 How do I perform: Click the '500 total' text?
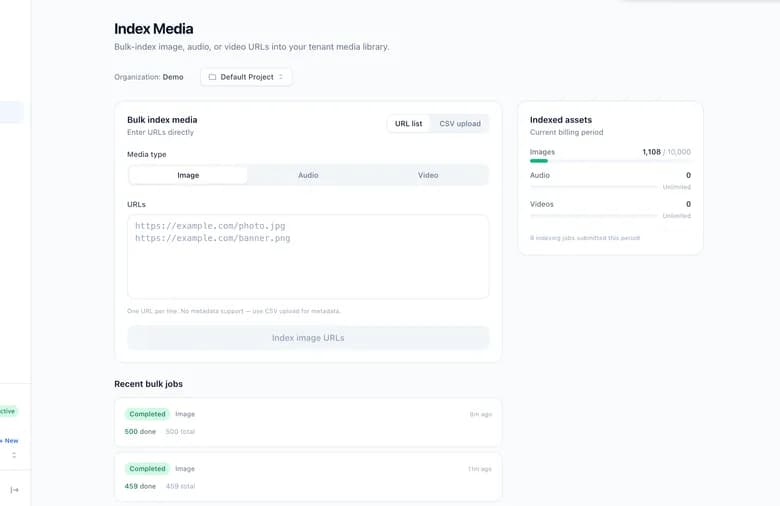tap(180, 431)
